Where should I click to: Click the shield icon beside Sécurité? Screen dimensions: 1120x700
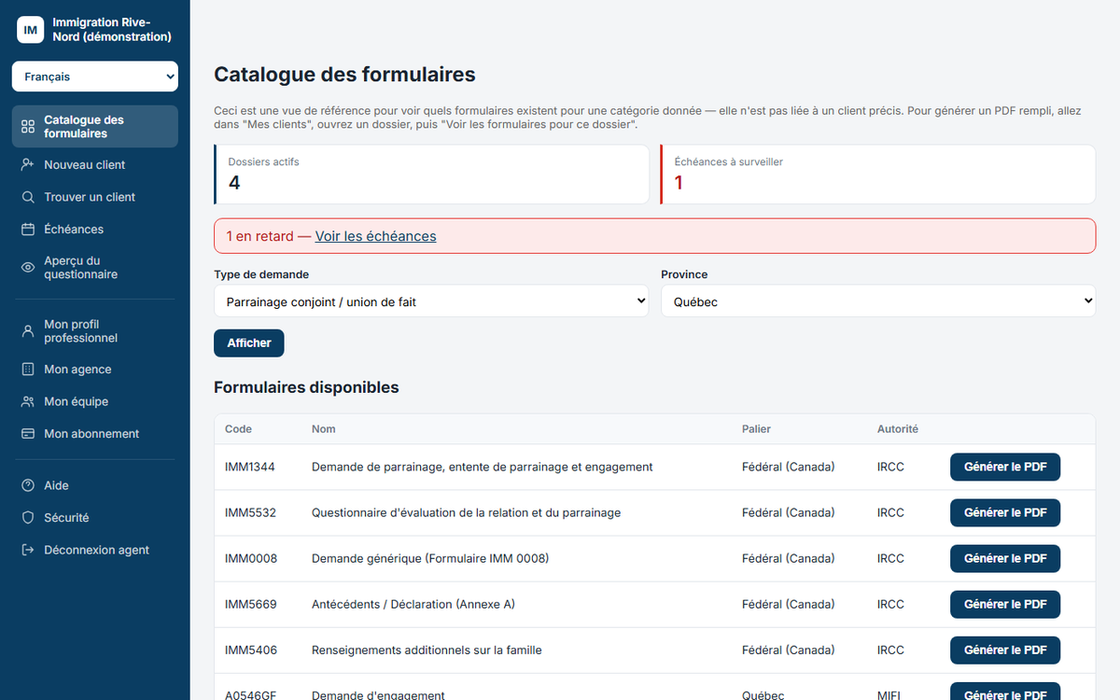pos(28,518)
